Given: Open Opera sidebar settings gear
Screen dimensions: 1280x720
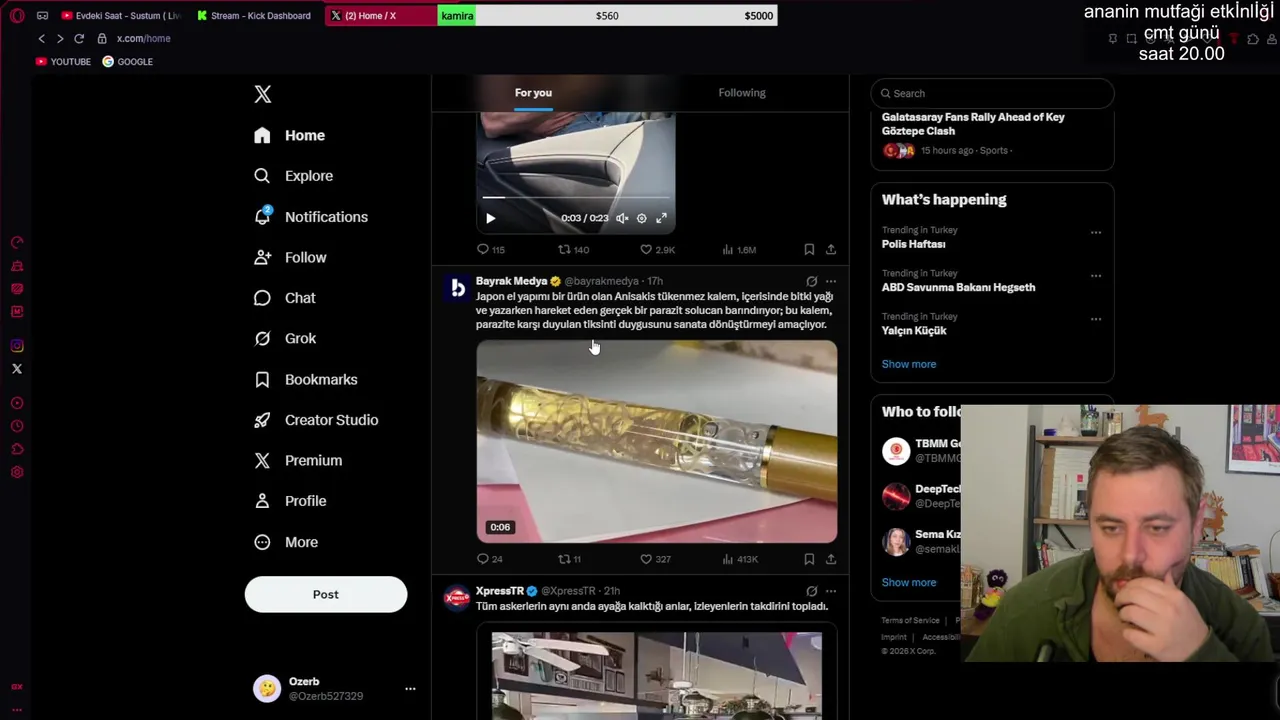Looking at the screenshot, I should point(17,472).
